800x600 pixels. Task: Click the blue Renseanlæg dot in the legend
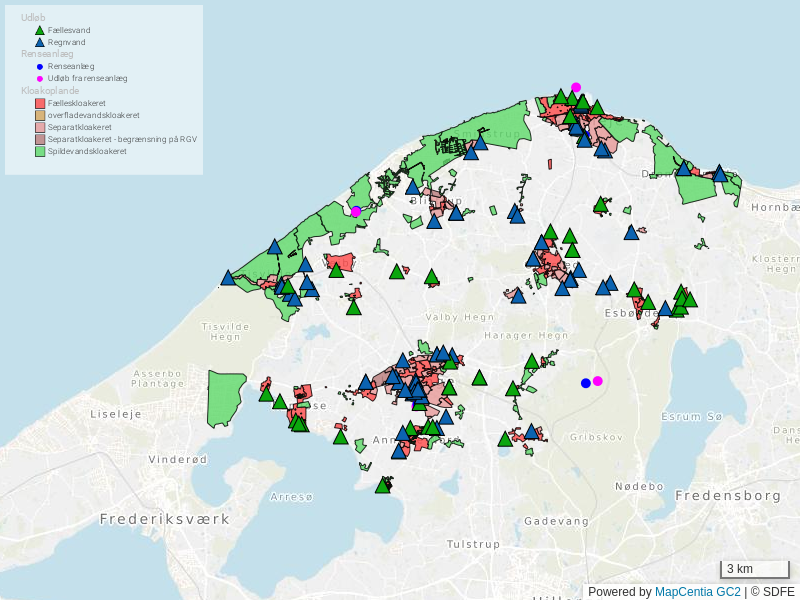(40, 66)
